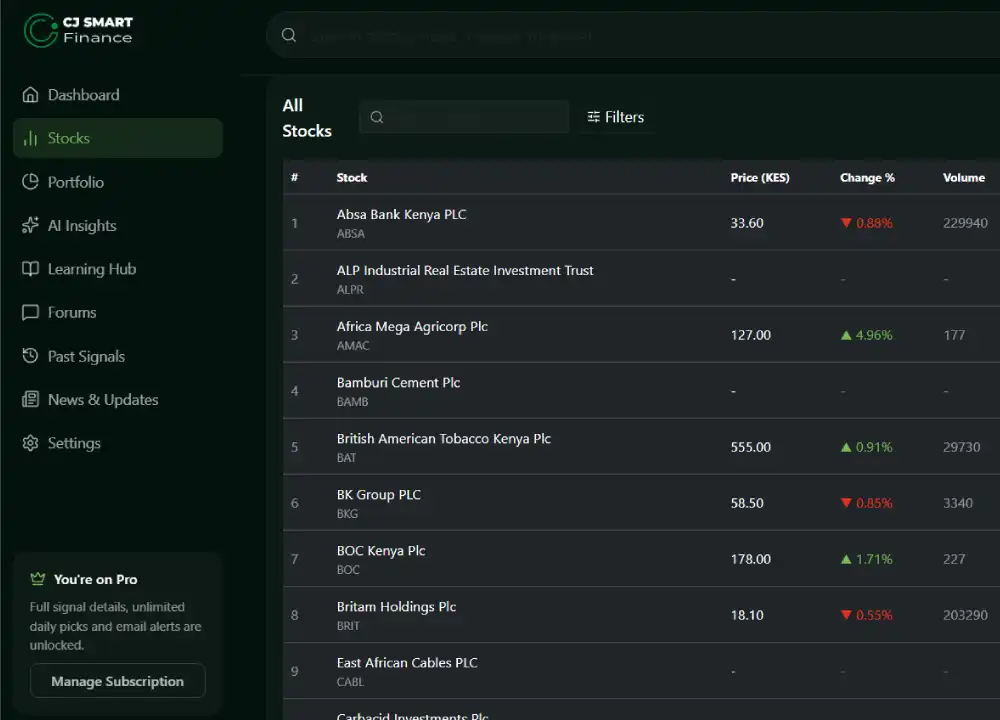This screenshot has width=1000, height=720.
Task: Open Forums in the sidebar
Action: pos(118,312)
